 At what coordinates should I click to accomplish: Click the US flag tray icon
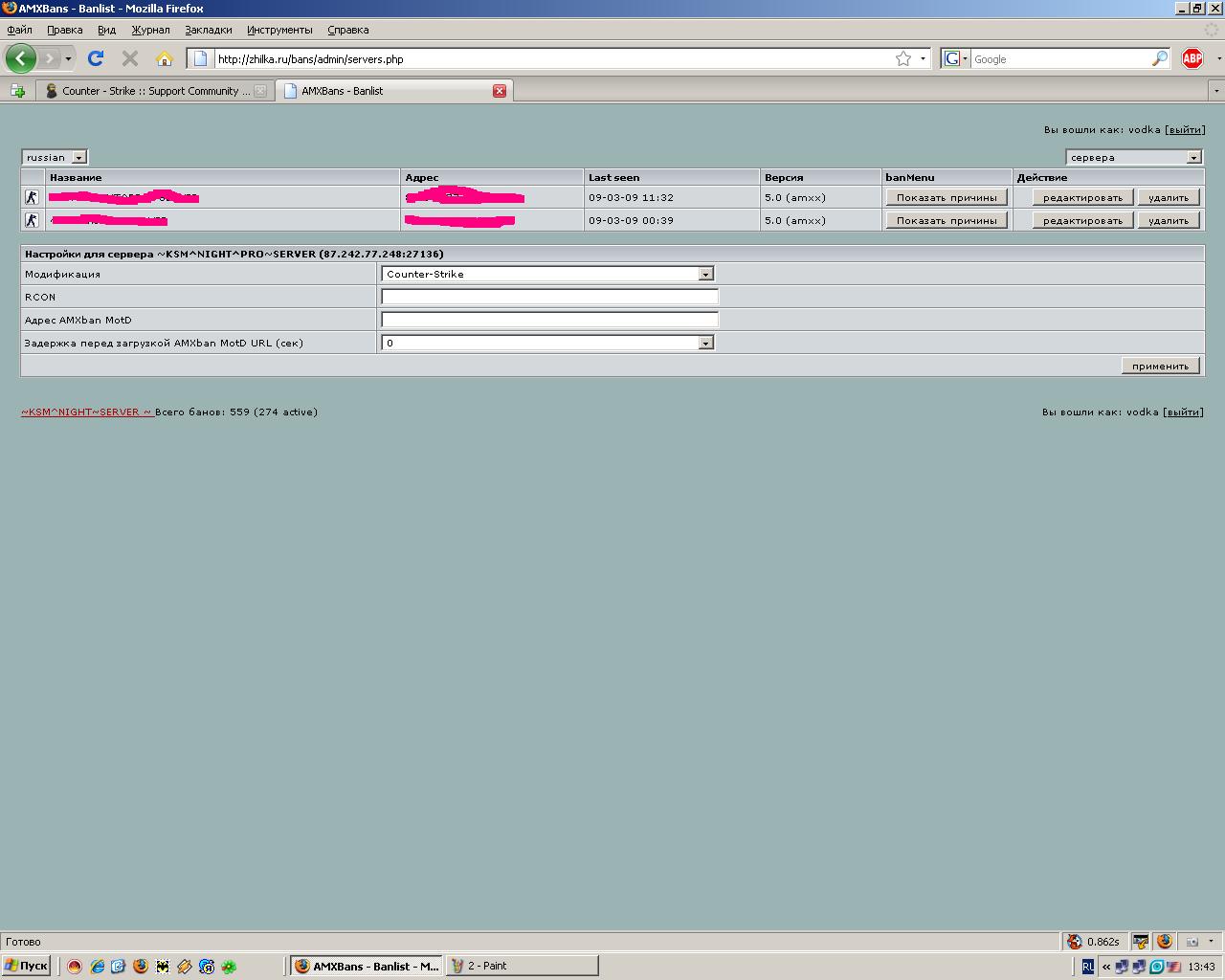pyautogui.click(x=1173, y=967)
